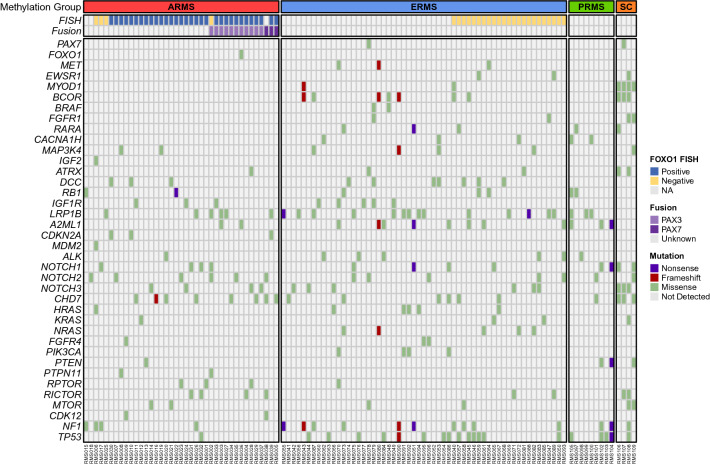Click the PAX7 fusion legend swatch
Screen dimensions: 710x464
[x=654, y=229]
